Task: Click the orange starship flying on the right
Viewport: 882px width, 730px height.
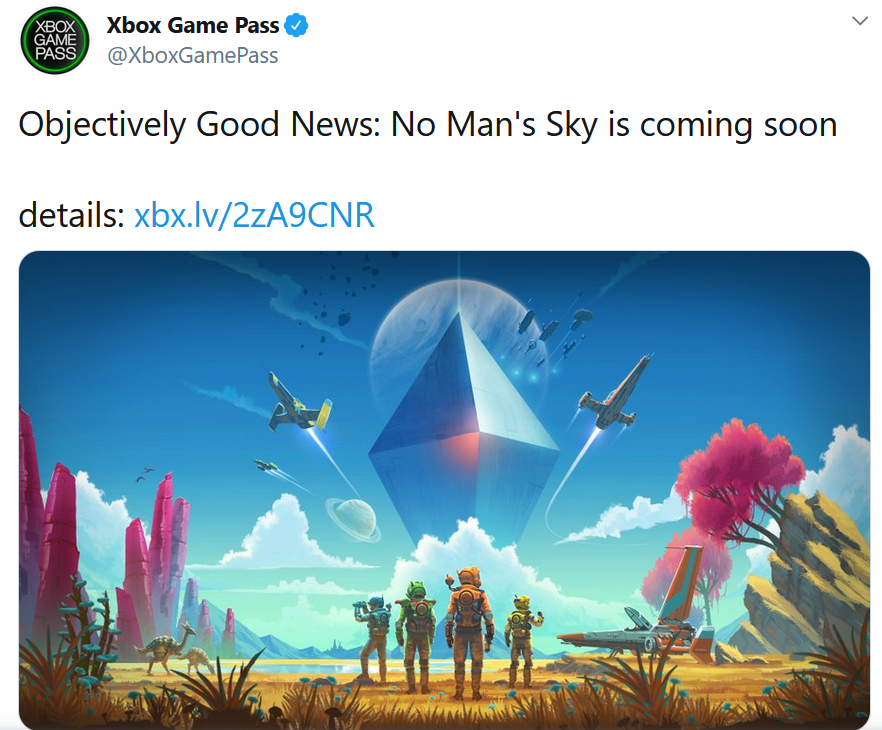Action: [x=616, y=393]
